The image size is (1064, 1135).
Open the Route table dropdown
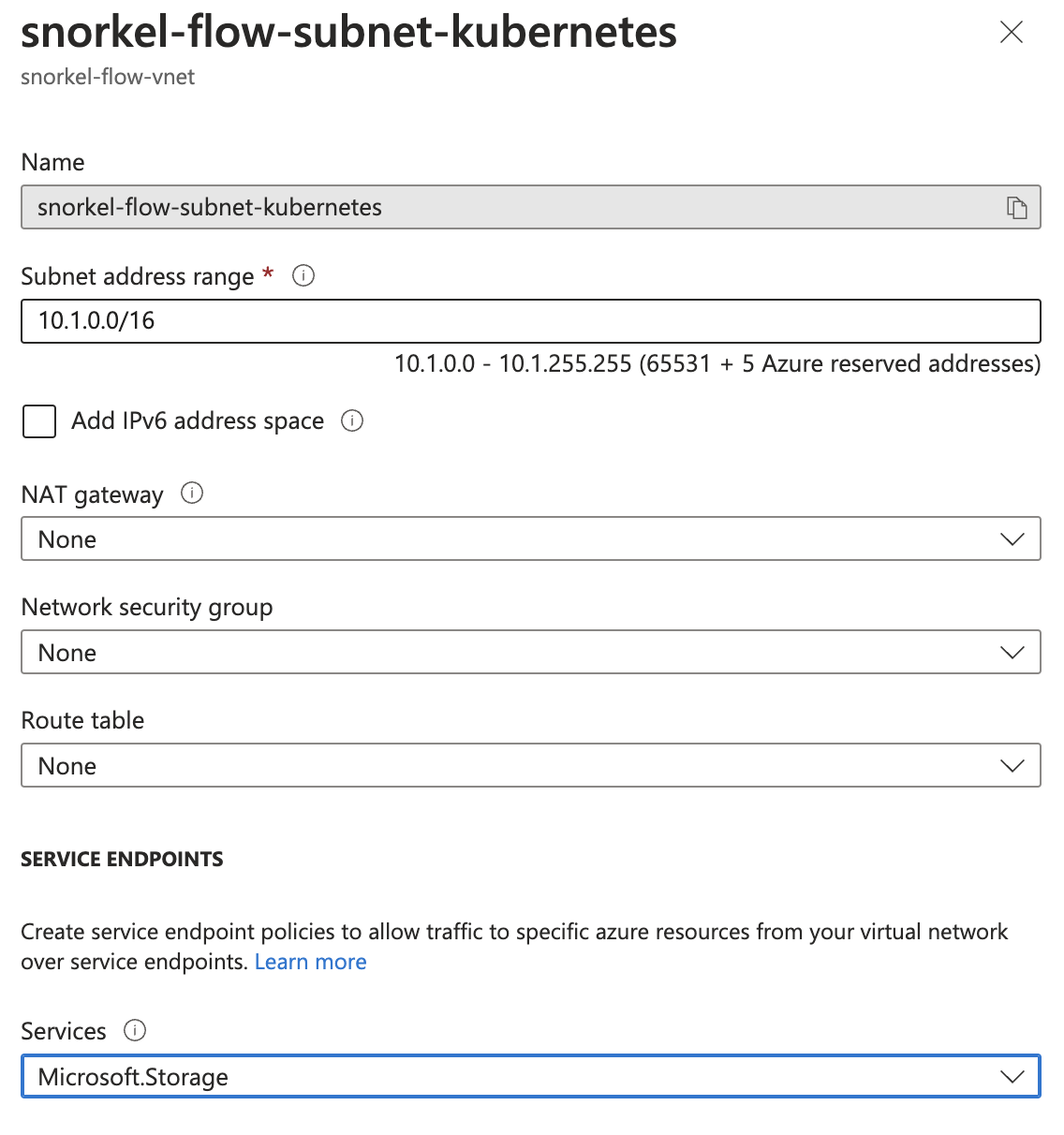531,765
